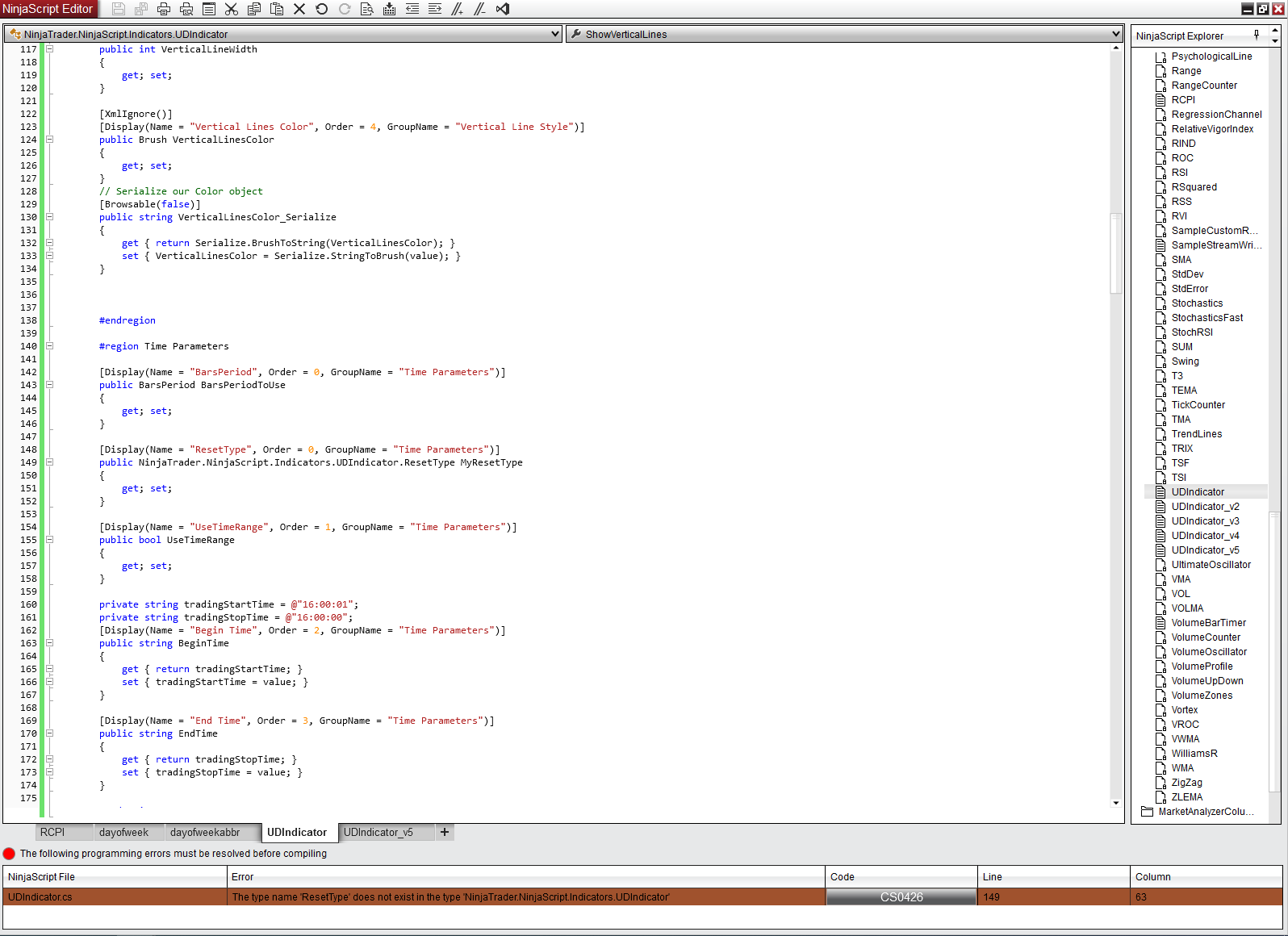Click the Cut scissors icon
Image resolution: width=1288 pixels, height=936 pixels.
pos(232,9)
